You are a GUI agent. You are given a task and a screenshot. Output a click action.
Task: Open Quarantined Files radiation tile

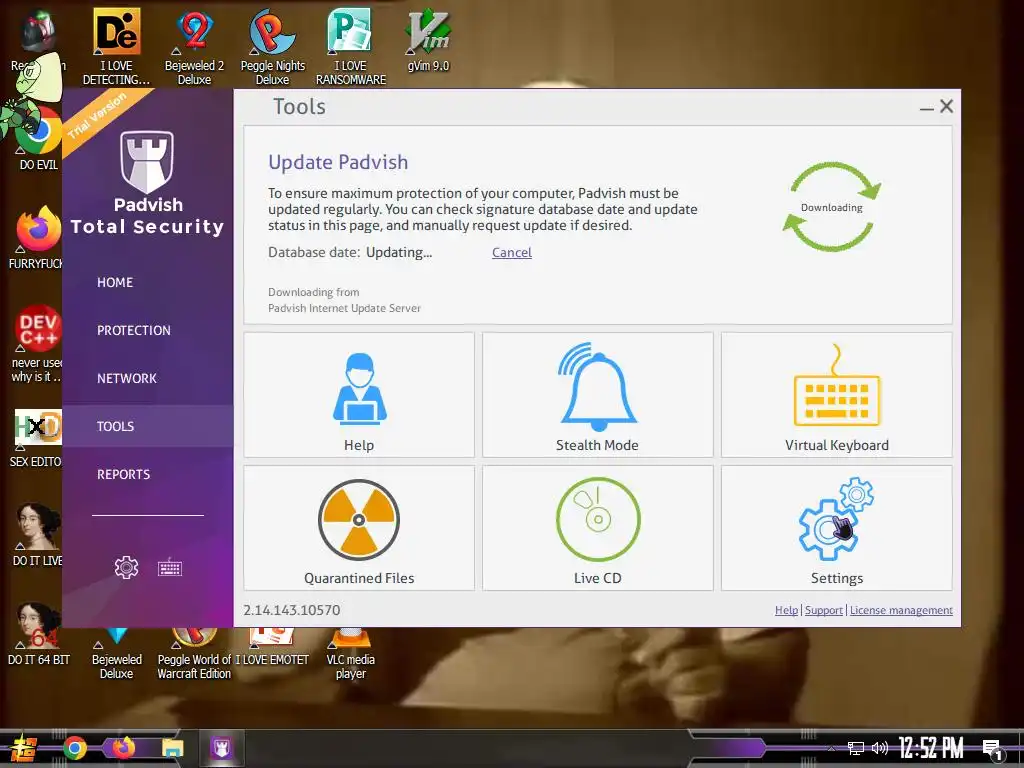tap(359, 528)
